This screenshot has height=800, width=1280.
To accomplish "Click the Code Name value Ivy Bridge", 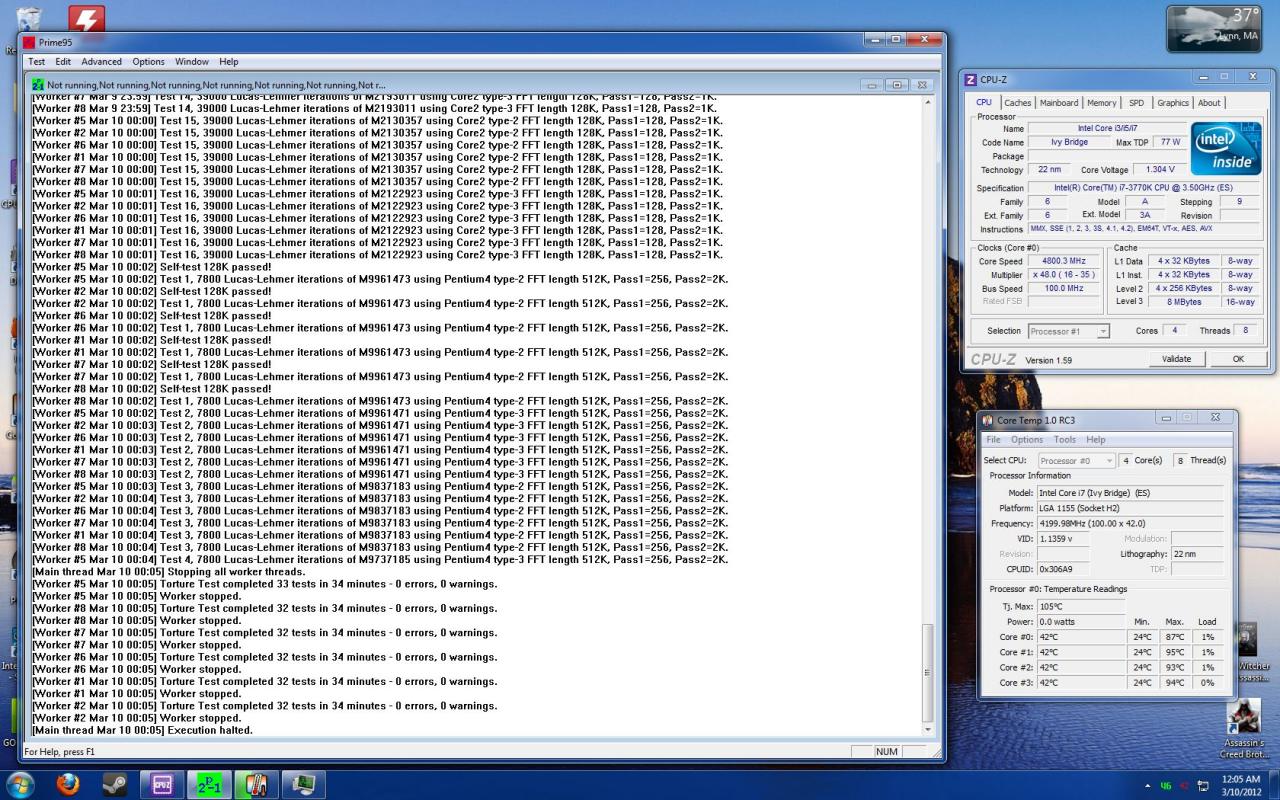I will click(1070, 142).
